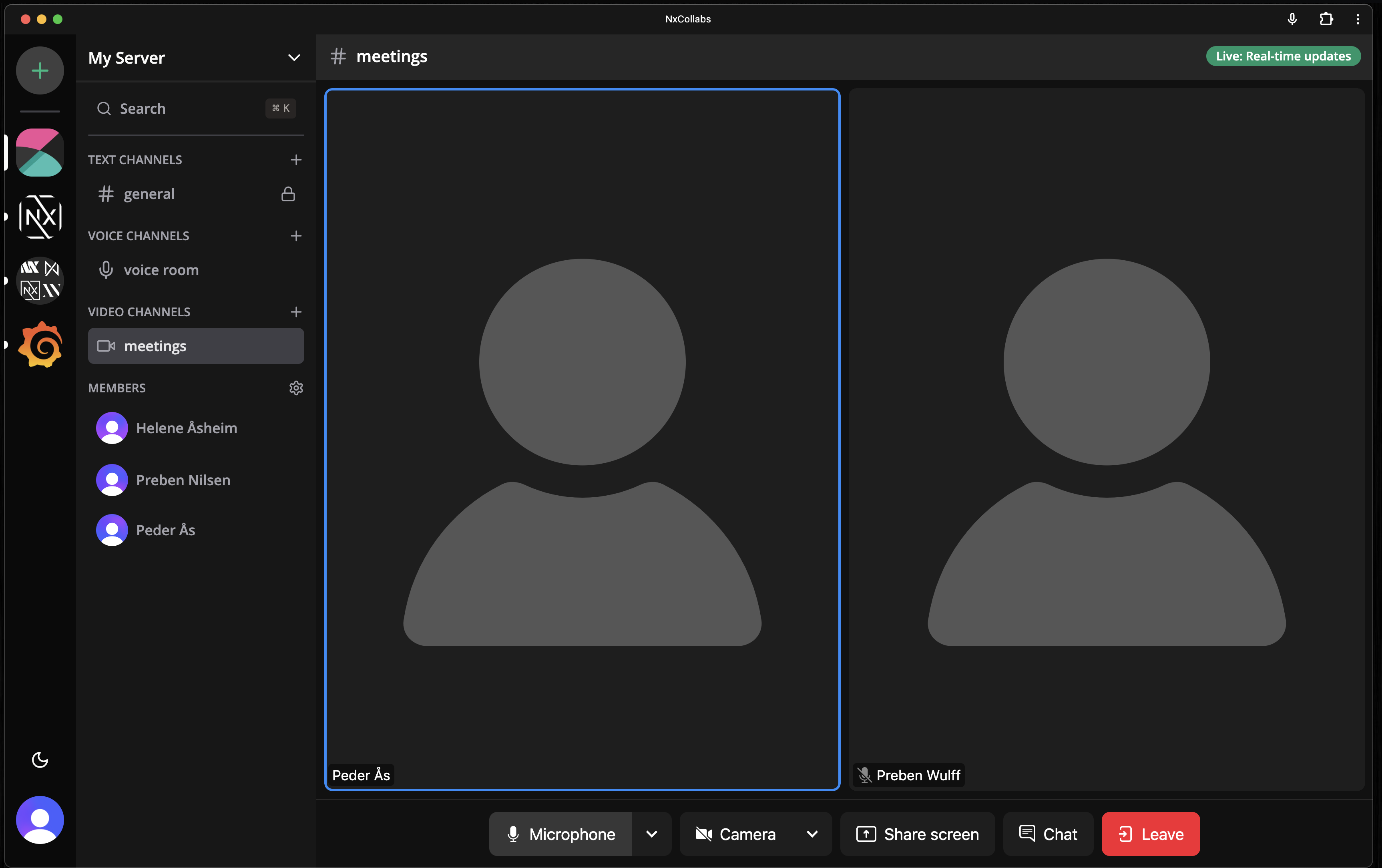Add a new voice channel
The height and width of the screenshot is (868, 1382).
(x=295, y=236)
